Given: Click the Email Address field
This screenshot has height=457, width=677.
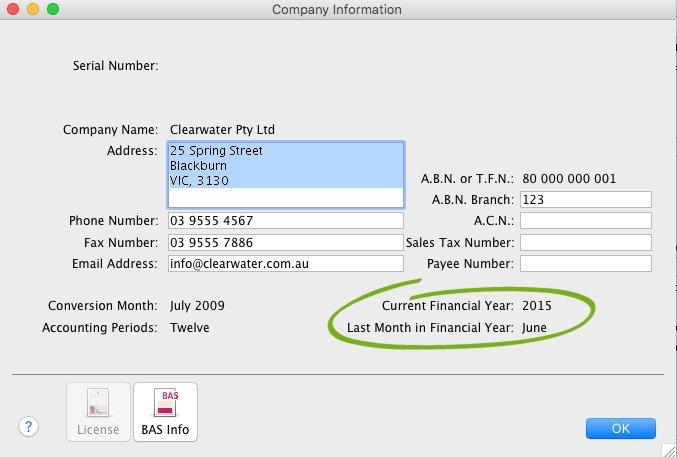Looking at the screenshot, I should click(285, 264).
